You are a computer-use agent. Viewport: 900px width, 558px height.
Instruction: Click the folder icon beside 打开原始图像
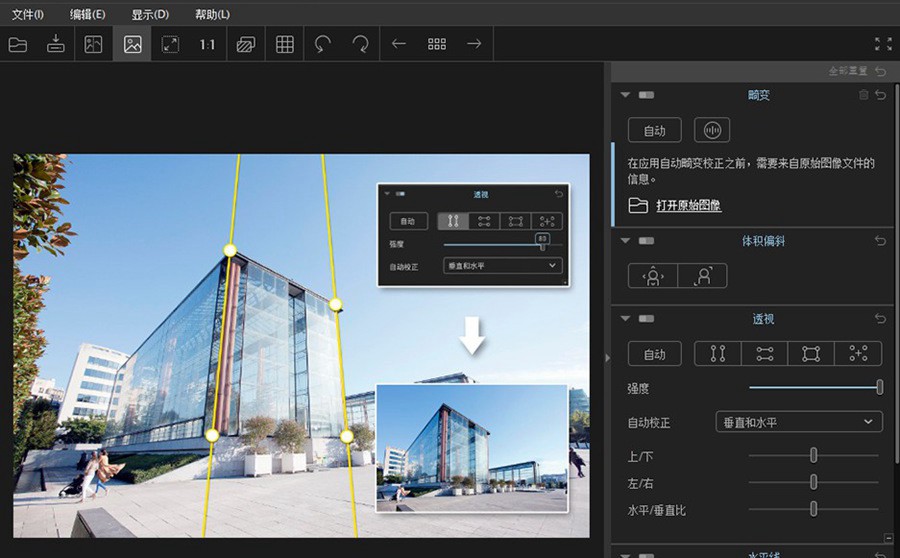tap(638, 205)
